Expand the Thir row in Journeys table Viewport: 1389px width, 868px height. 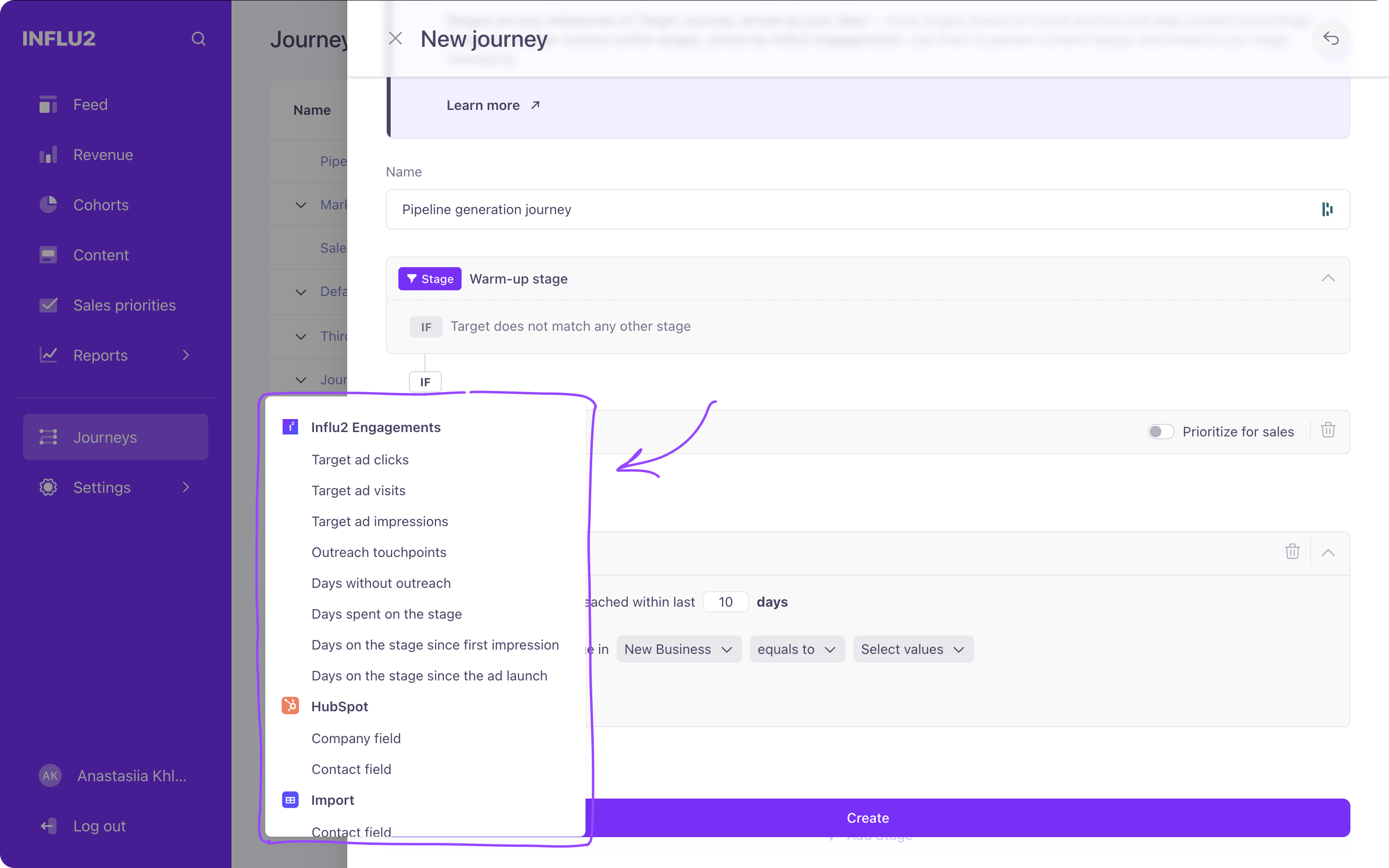[x=301, y=337]
